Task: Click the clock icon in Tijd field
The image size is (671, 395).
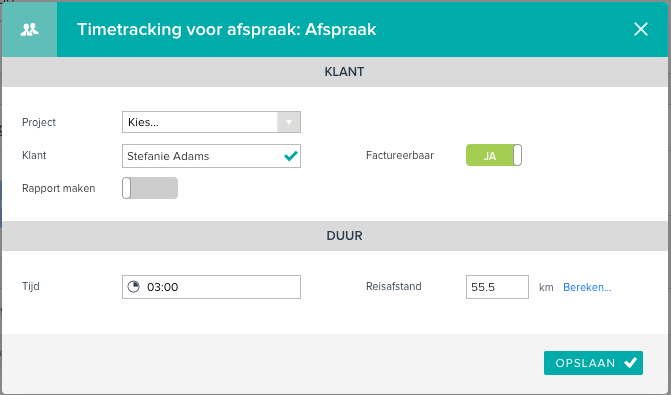Action: tap(134, 286)
